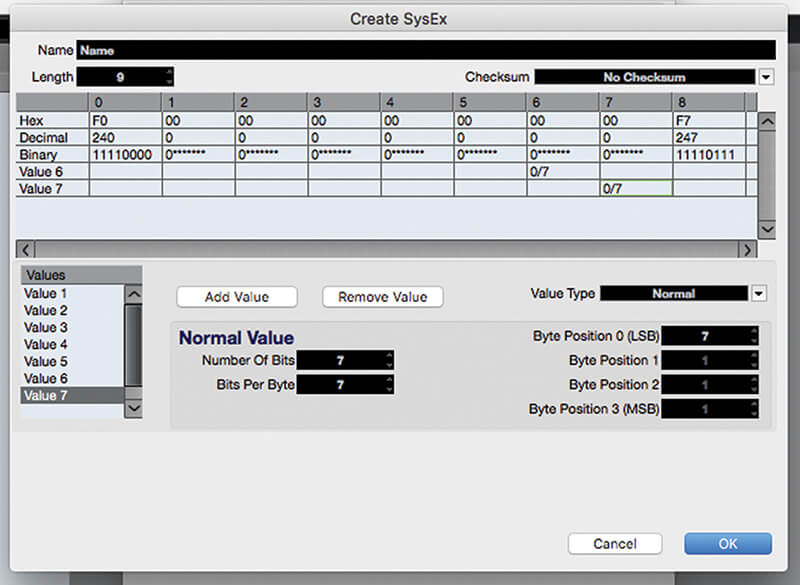Viewport: 800px width, 585px height.
Task: Click the Remove Value button
Action: pyautogui.click(x=379, y=297)
